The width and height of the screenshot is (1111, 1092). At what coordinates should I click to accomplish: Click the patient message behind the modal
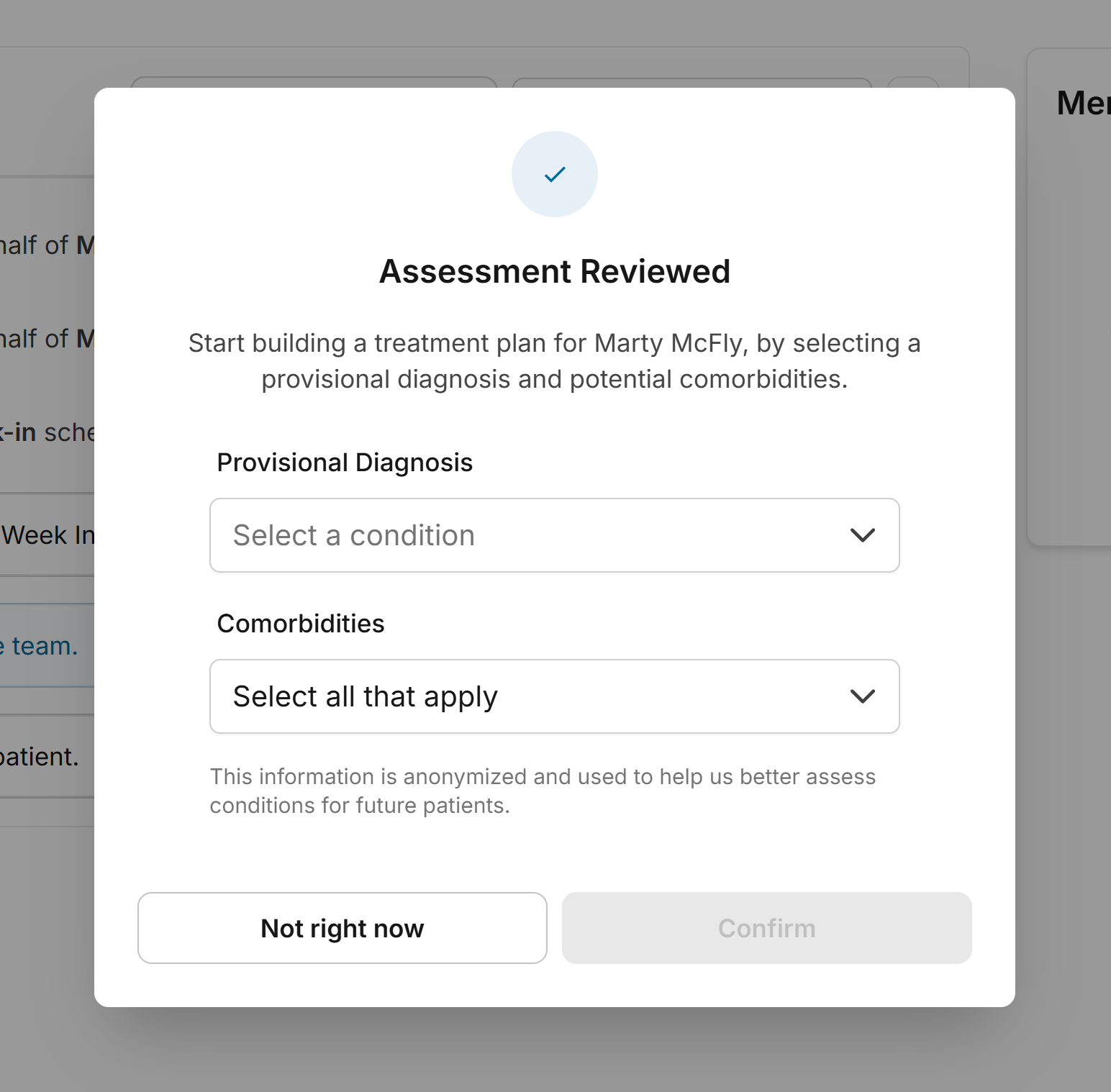[x=40, y=756]
